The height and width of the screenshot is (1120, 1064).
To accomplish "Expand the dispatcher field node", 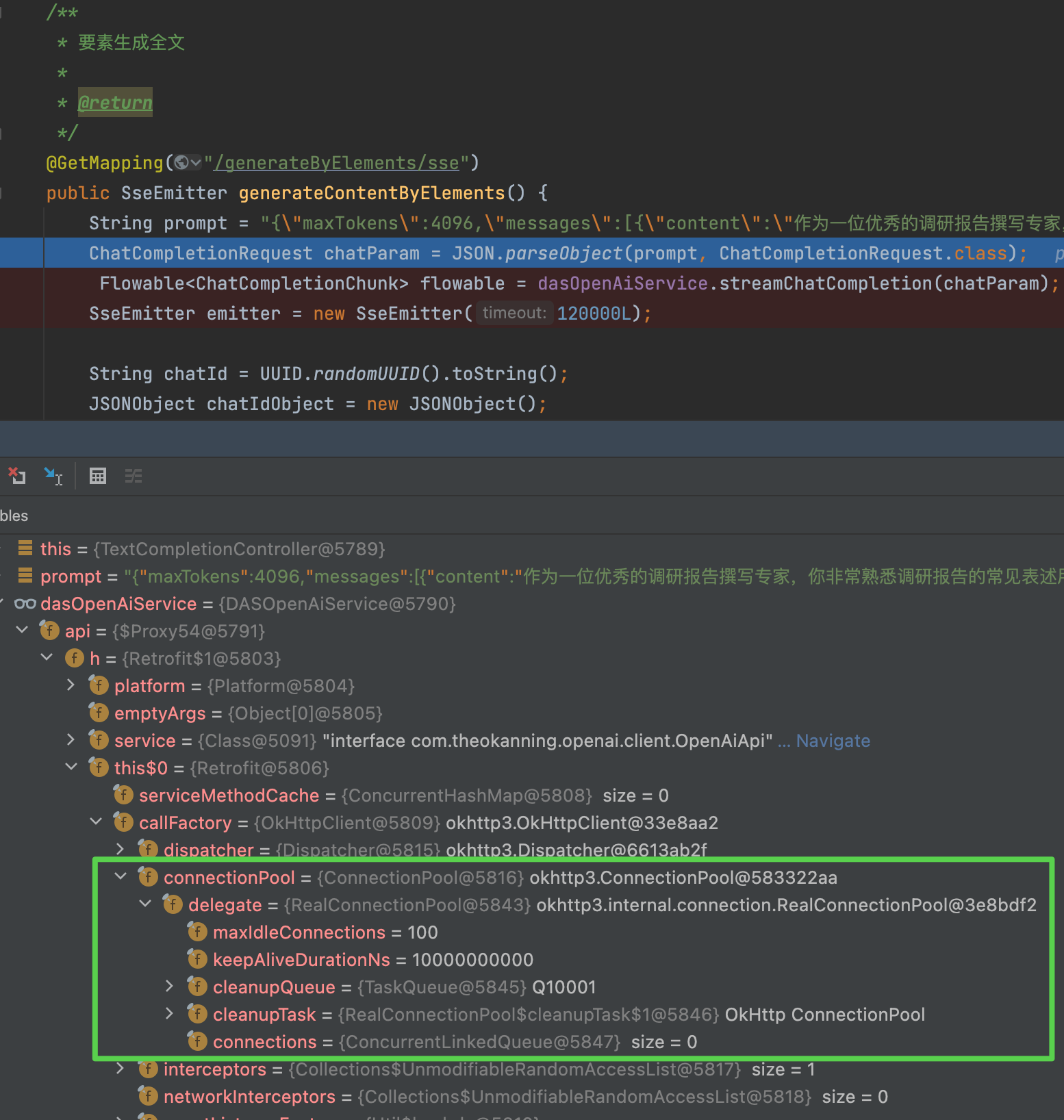I will 121,849.
